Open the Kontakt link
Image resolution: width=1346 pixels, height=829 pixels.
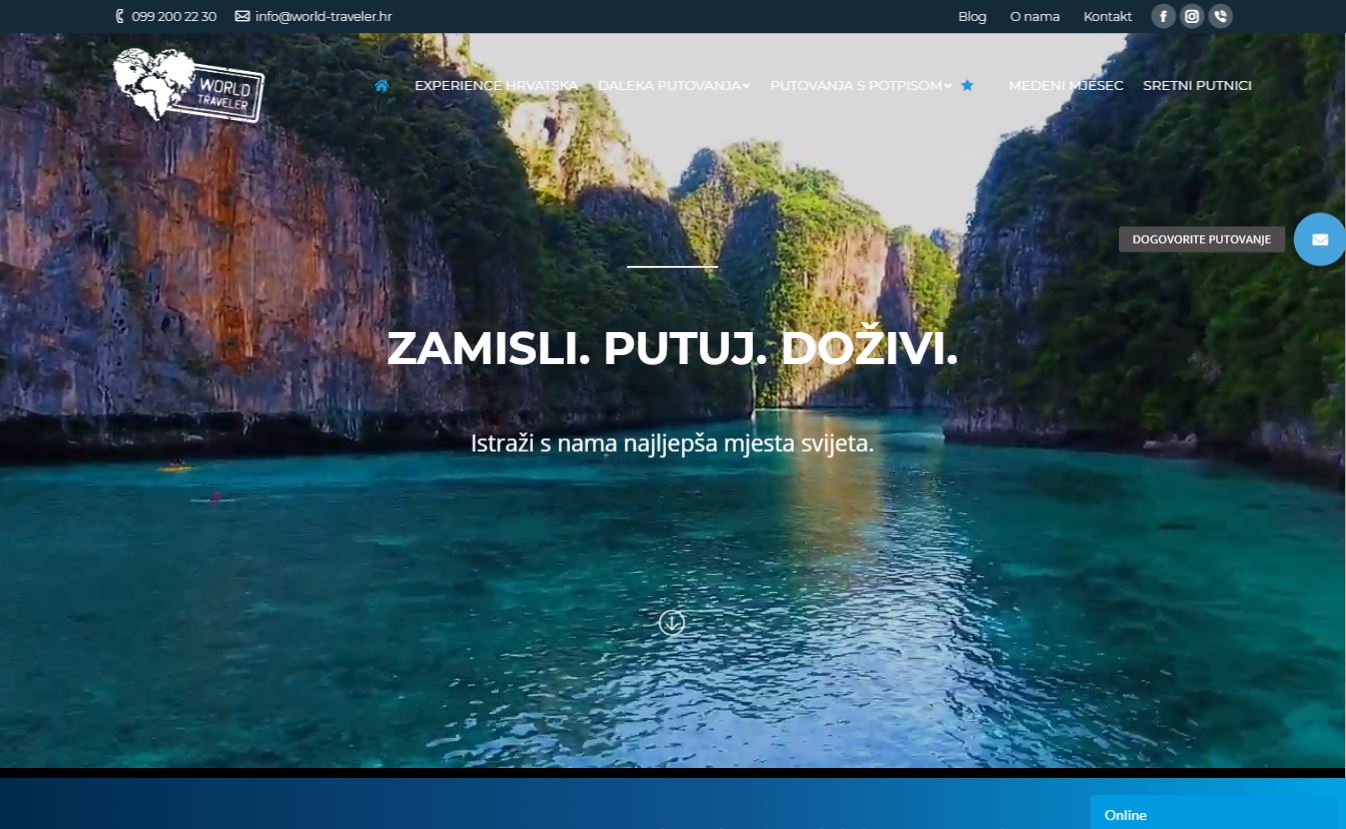click(1108, 16)
